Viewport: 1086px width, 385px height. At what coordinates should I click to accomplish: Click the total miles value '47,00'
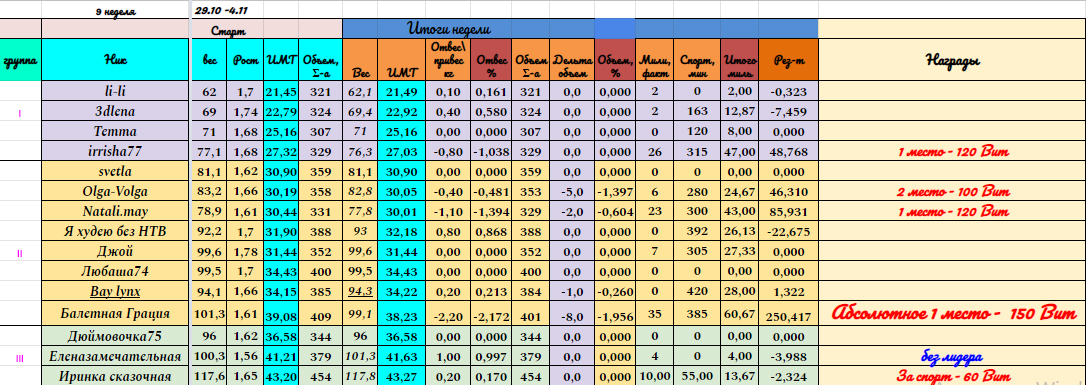pyautogui.click(x=740, y=151)
